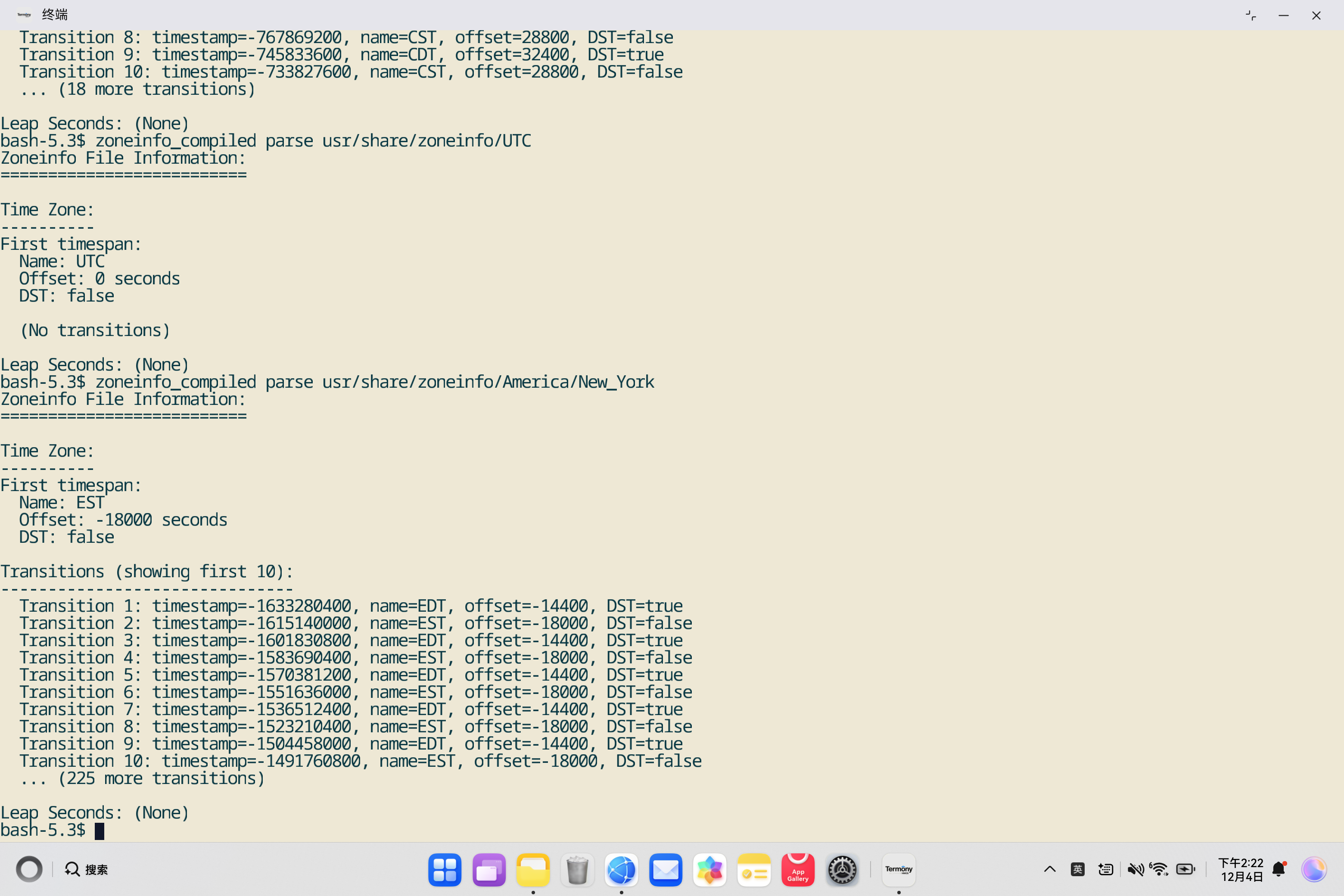
Task: Open the on-screen keyboard tray icon
Action: (1106, 870)
